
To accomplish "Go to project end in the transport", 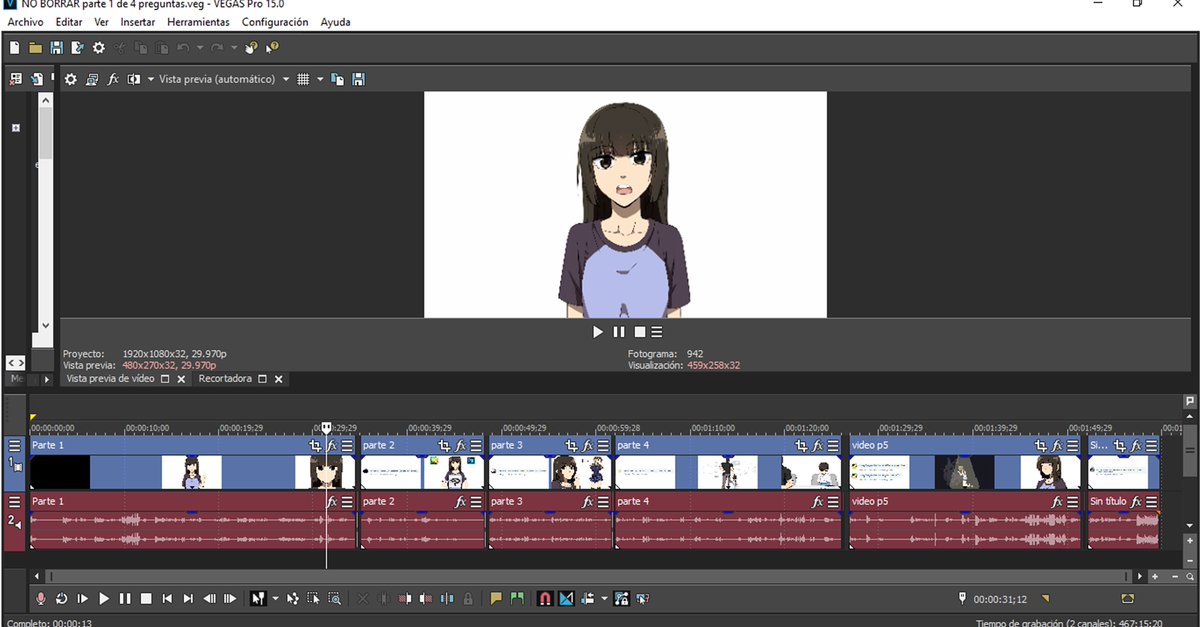I will [x=188, y=598].
